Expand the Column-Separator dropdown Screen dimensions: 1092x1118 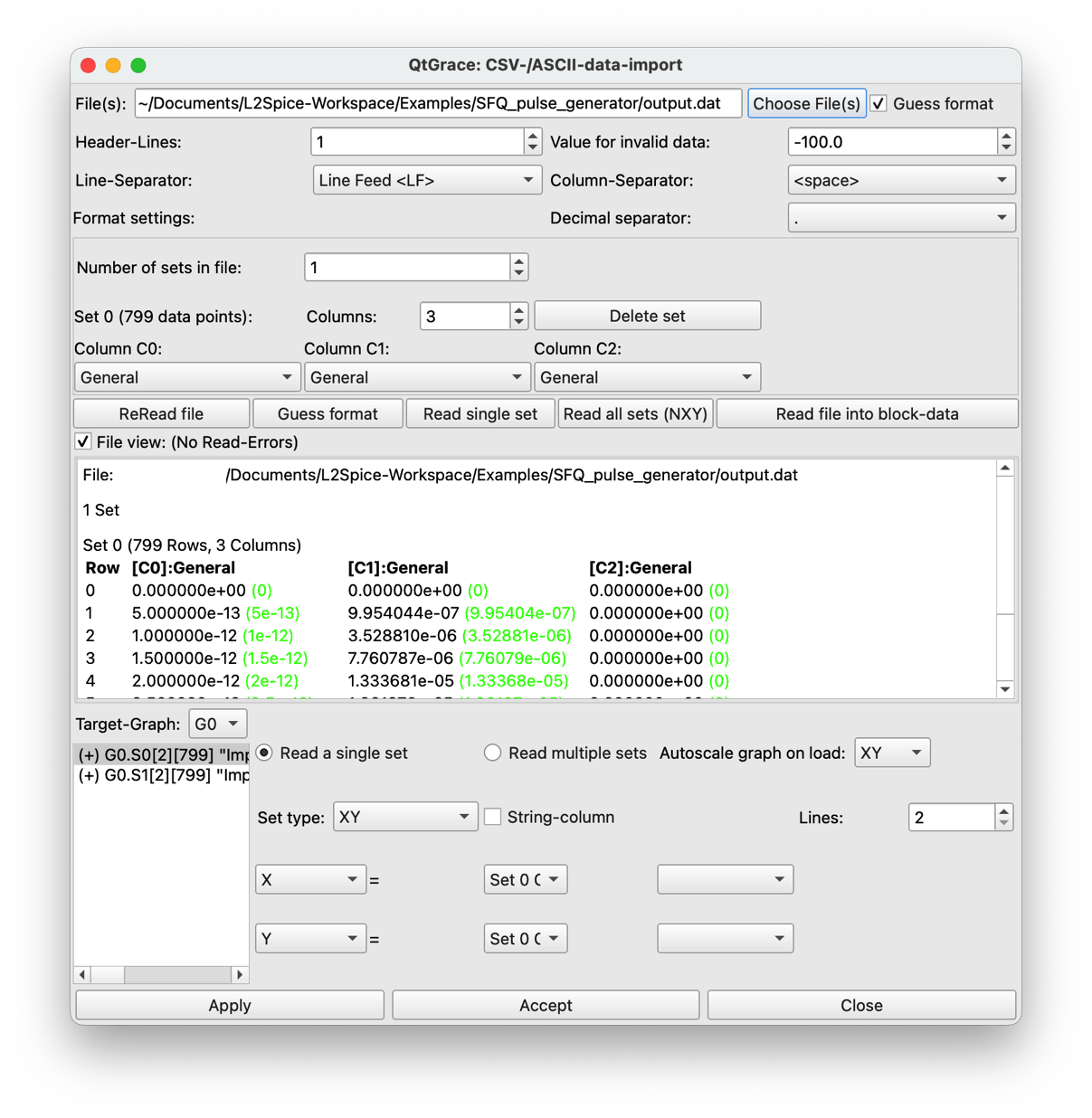[901, 180]
